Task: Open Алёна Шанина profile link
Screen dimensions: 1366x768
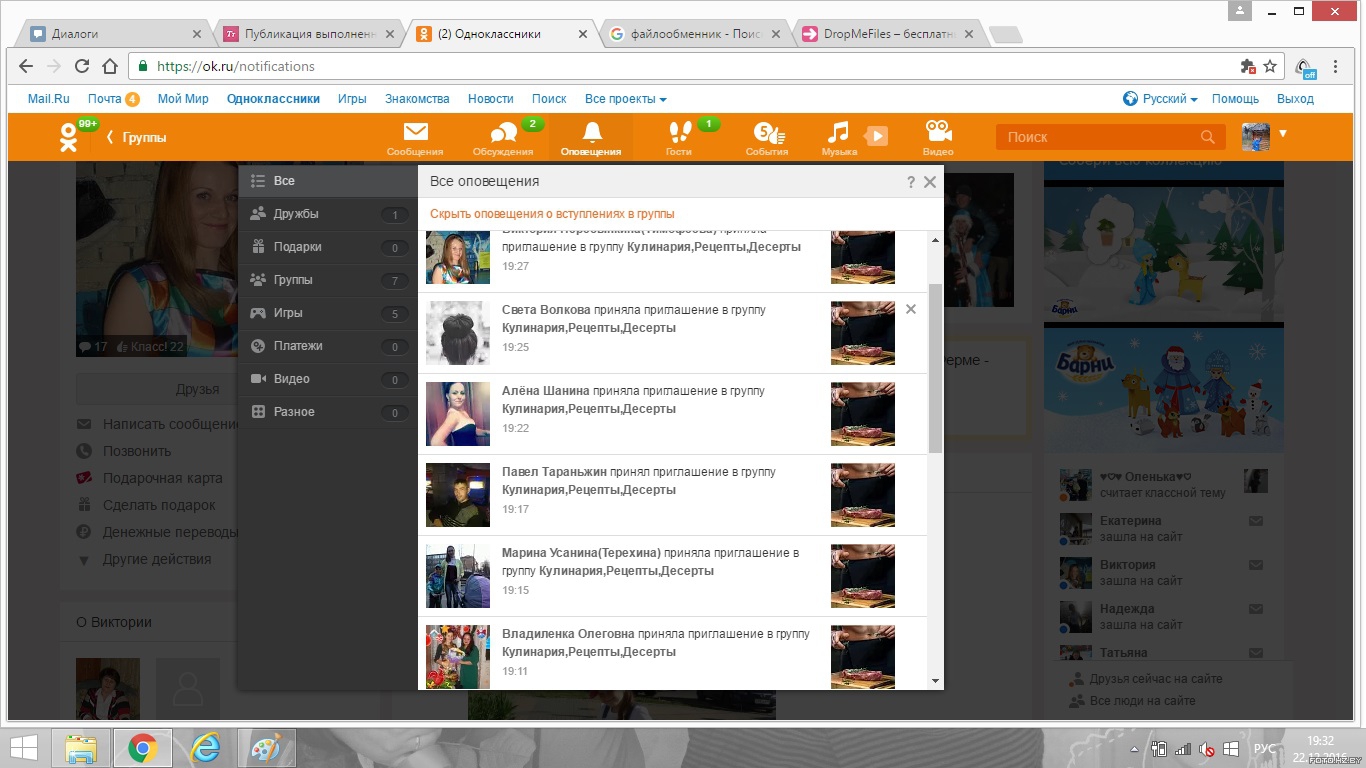Action: 545,391
